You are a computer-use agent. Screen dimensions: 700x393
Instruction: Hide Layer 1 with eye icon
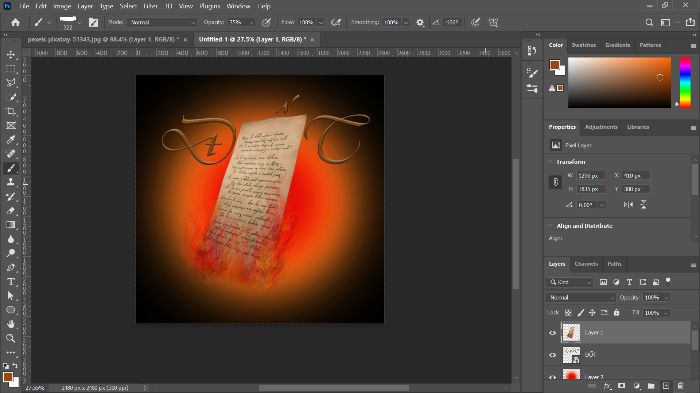pyautogui.click(x=552, y=333)
